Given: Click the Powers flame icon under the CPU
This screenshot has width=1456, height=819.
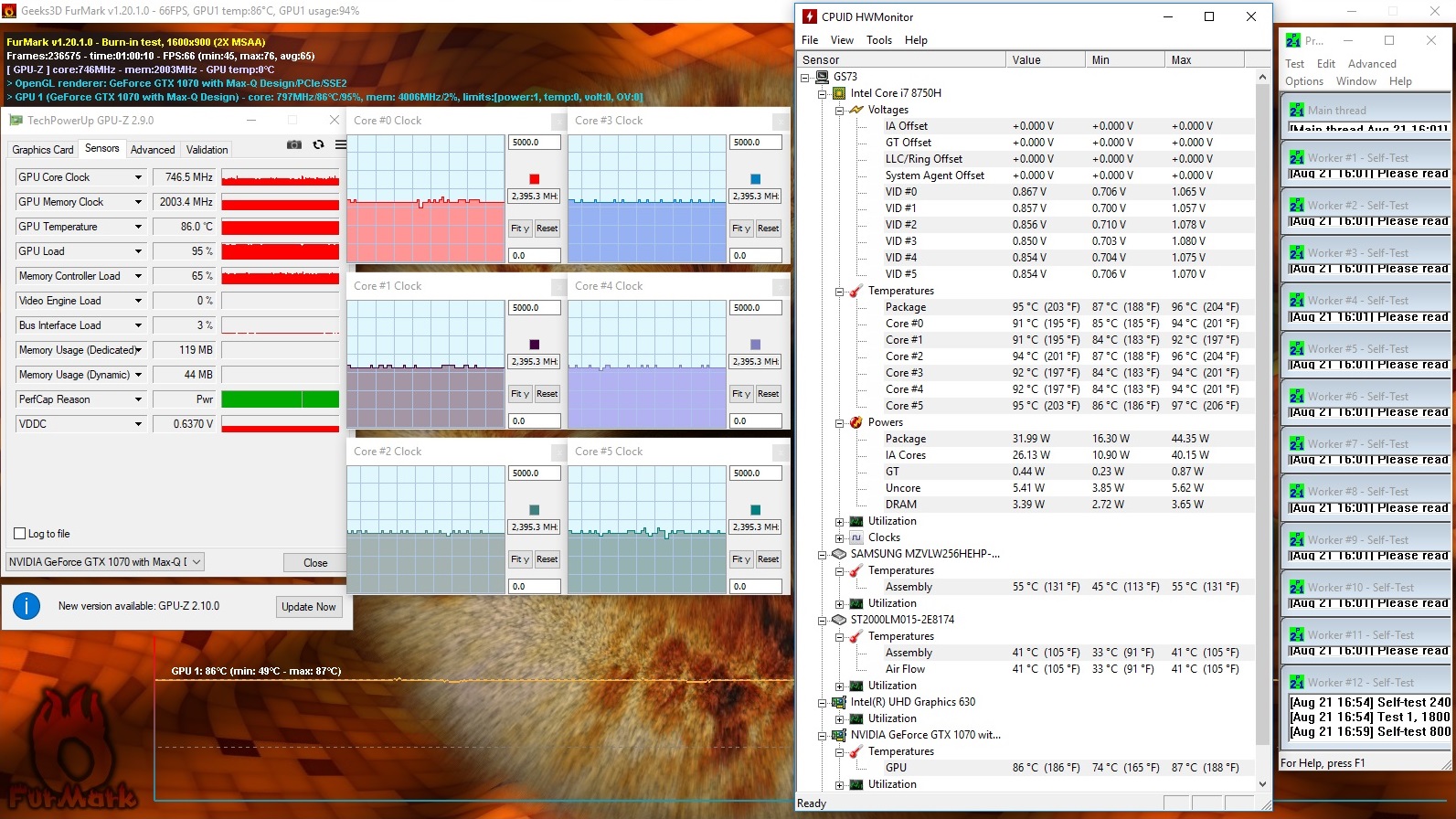Looking at the screenshot, I should click(x=856, y=422).
